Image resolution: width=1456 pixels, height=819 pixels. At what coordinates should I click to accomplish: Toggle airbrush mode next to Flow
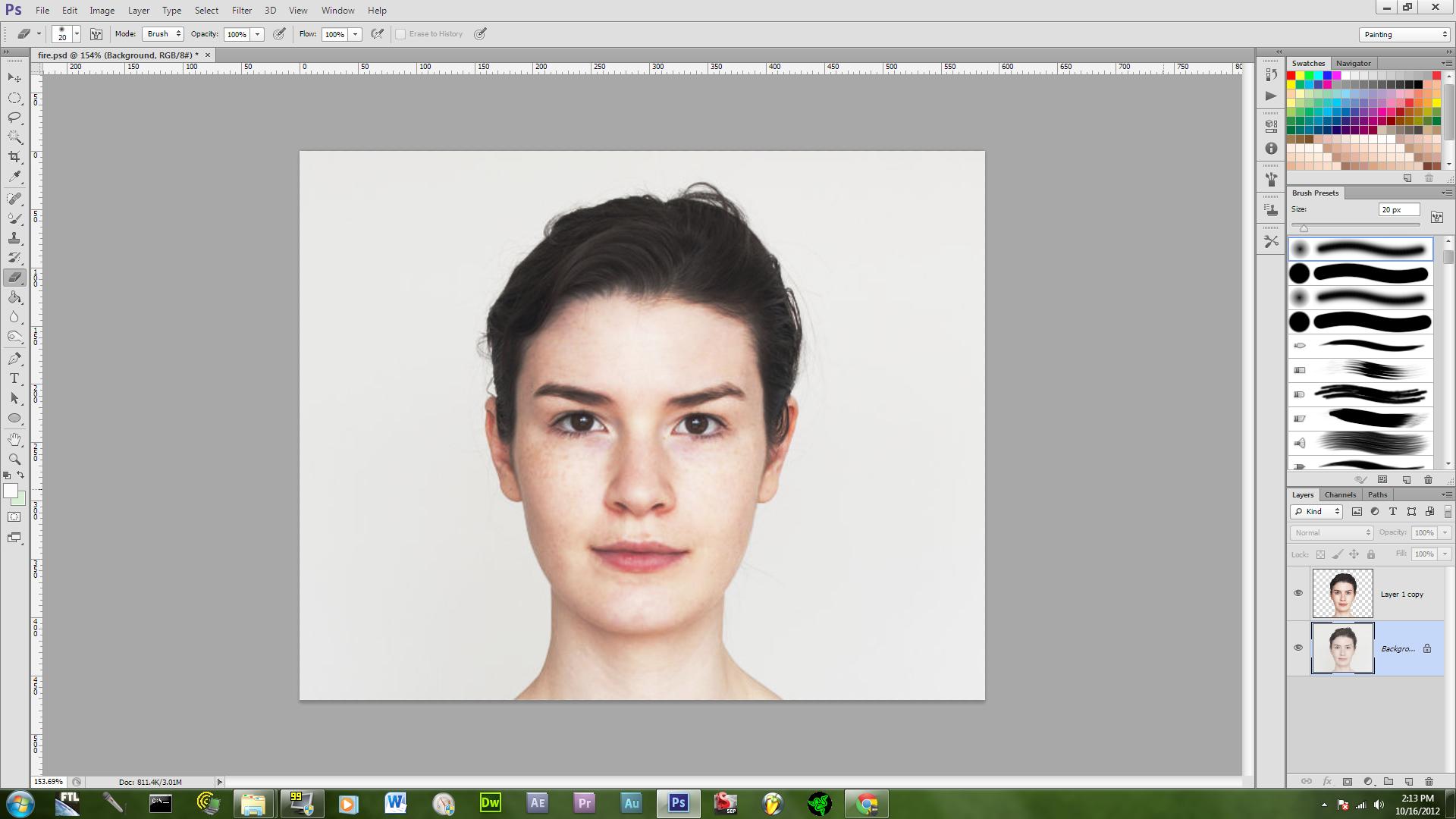[x=377, y=34]
